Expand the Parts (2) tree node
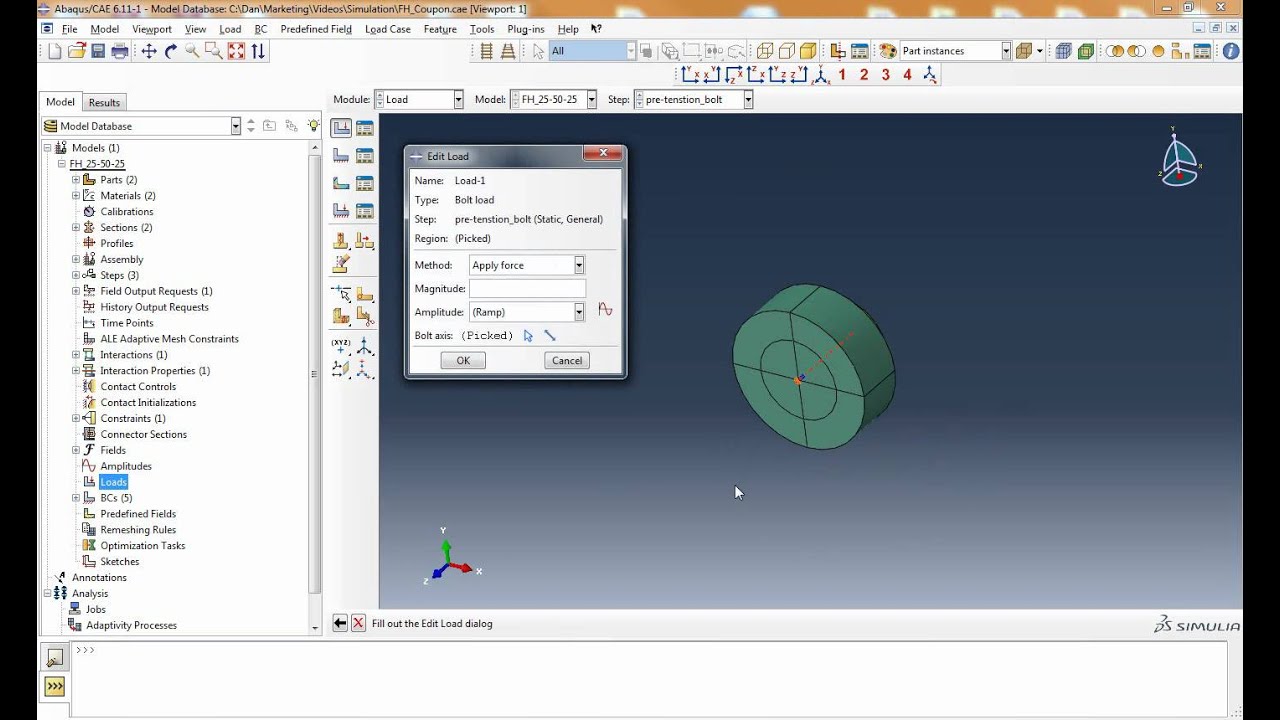Image resolution: width=1280 pixels, height=720 pixels. (76, 180)
